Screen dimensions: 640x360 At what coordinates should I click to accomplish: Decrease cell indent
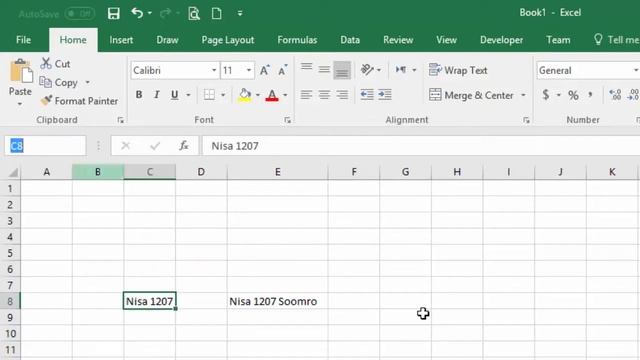[x=367, y=95]
